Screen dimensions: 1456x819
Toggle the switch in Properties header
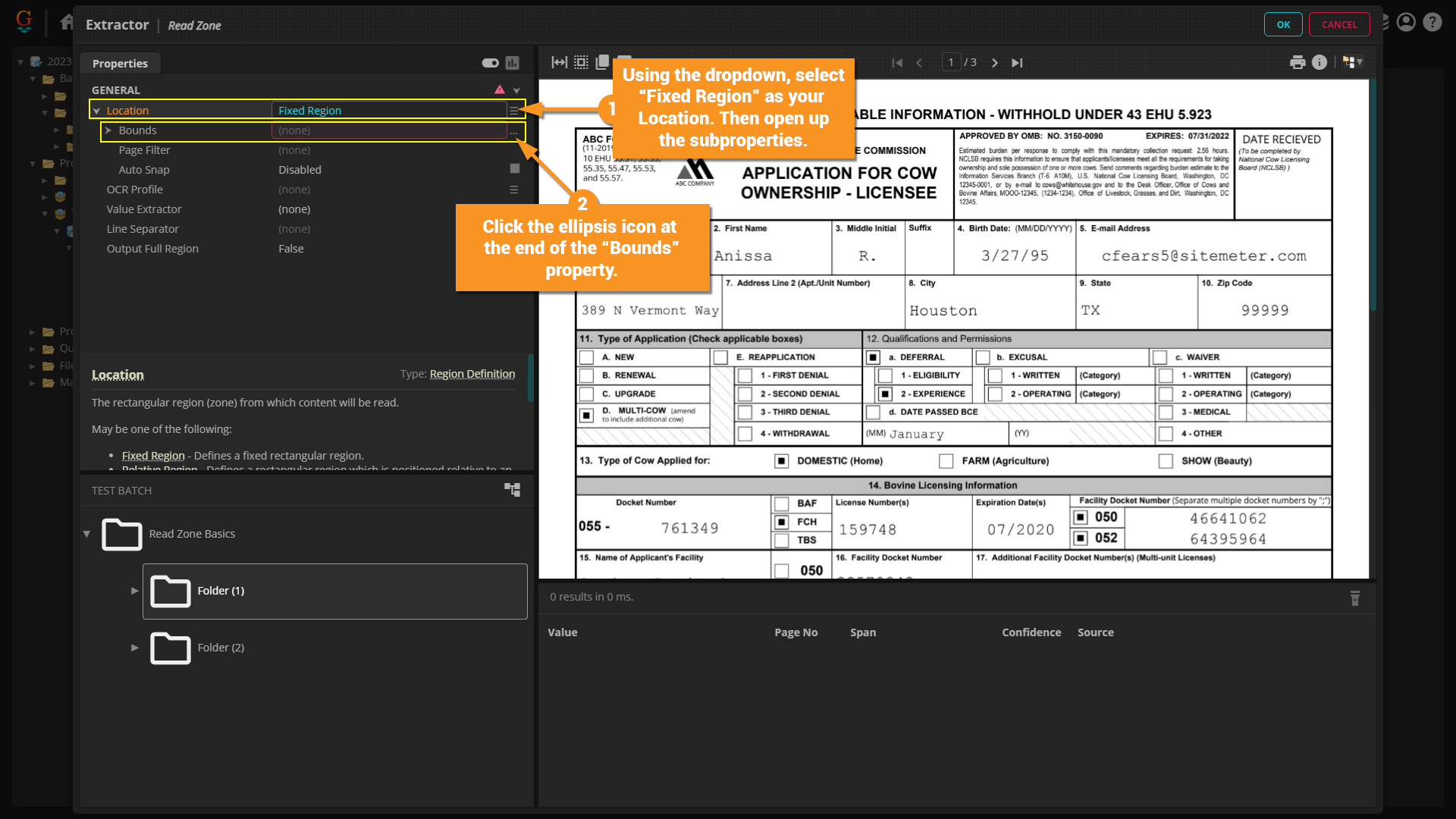point(490,63)
